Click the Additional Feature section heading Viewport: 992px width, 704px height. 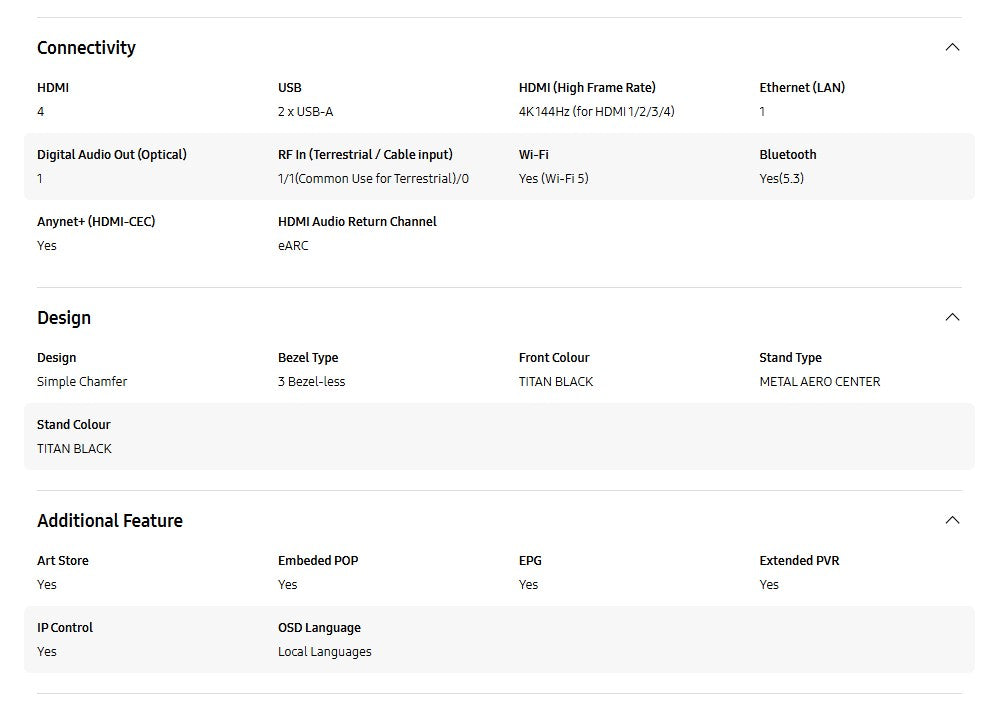pos(110,521)
